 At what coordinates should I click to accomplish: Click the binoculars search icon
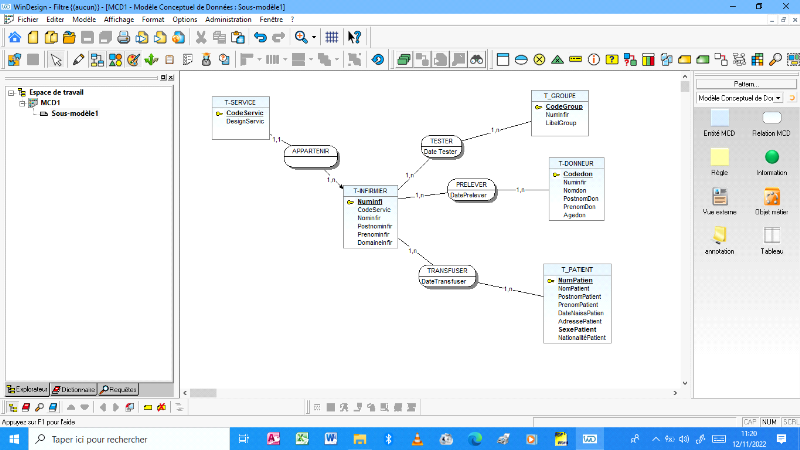(x=478, y=59)
